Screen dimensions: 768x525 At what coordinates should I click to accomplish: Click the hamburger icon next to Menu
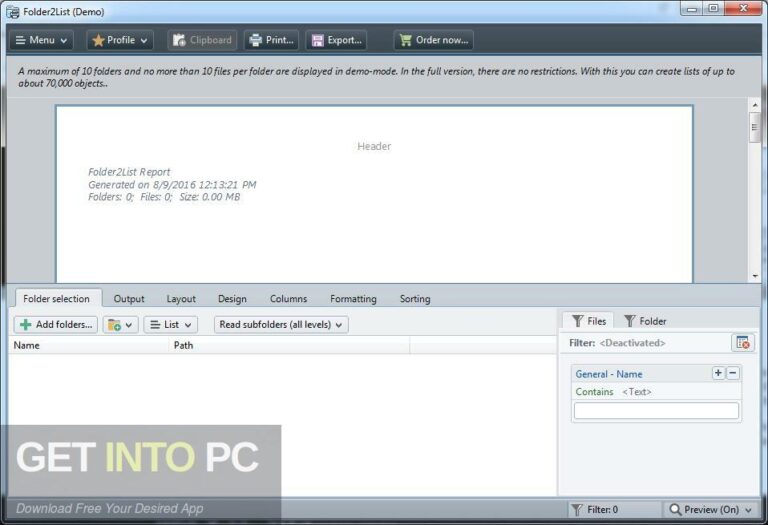tap(20, 40)
